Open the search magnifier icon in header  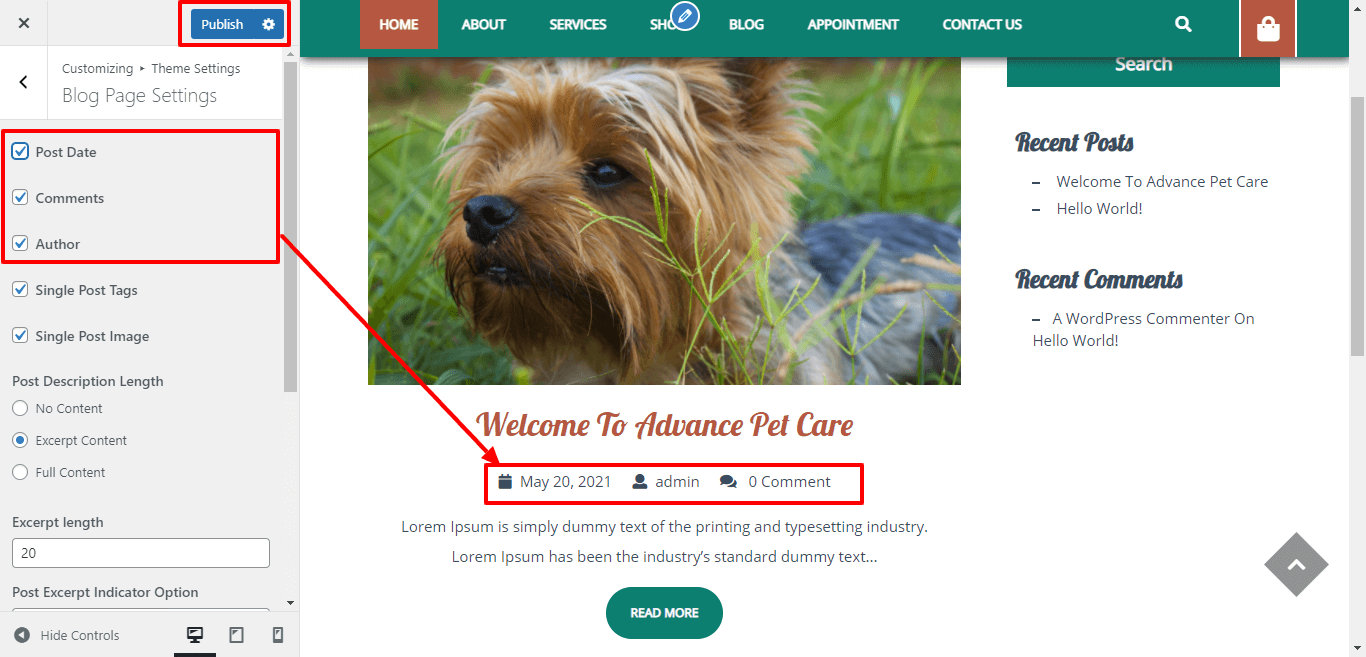pyautogui.click(x=1183, y=24)
